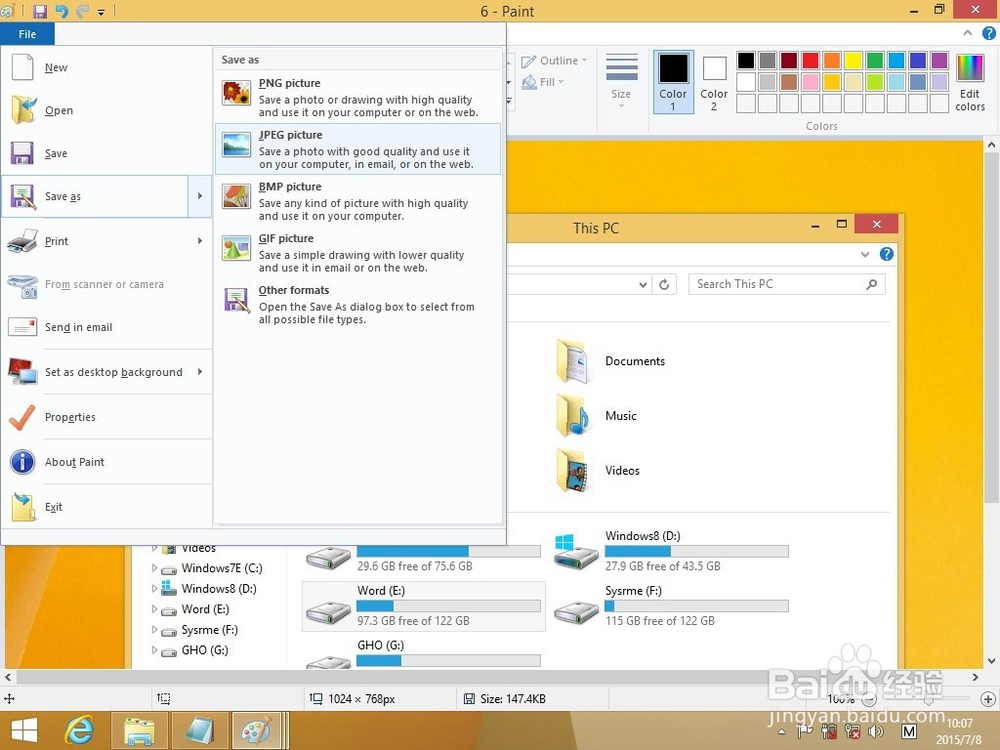1000x750 pixels.
Task: Click the volume speaker tray icon
Action: tap(876, 732)
